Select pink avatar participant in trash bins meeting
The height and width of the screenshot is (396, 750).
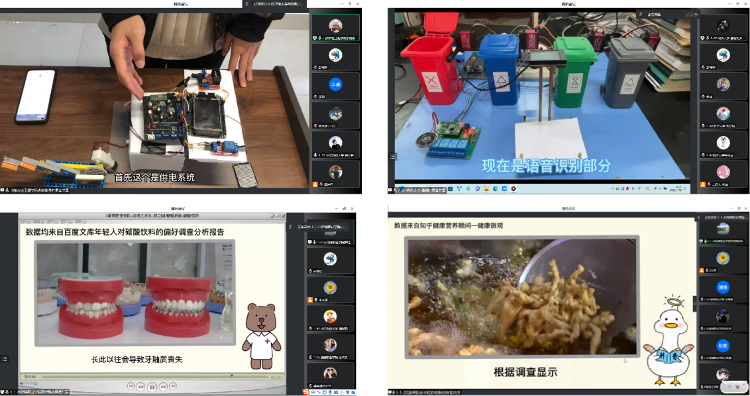(723, 171)
